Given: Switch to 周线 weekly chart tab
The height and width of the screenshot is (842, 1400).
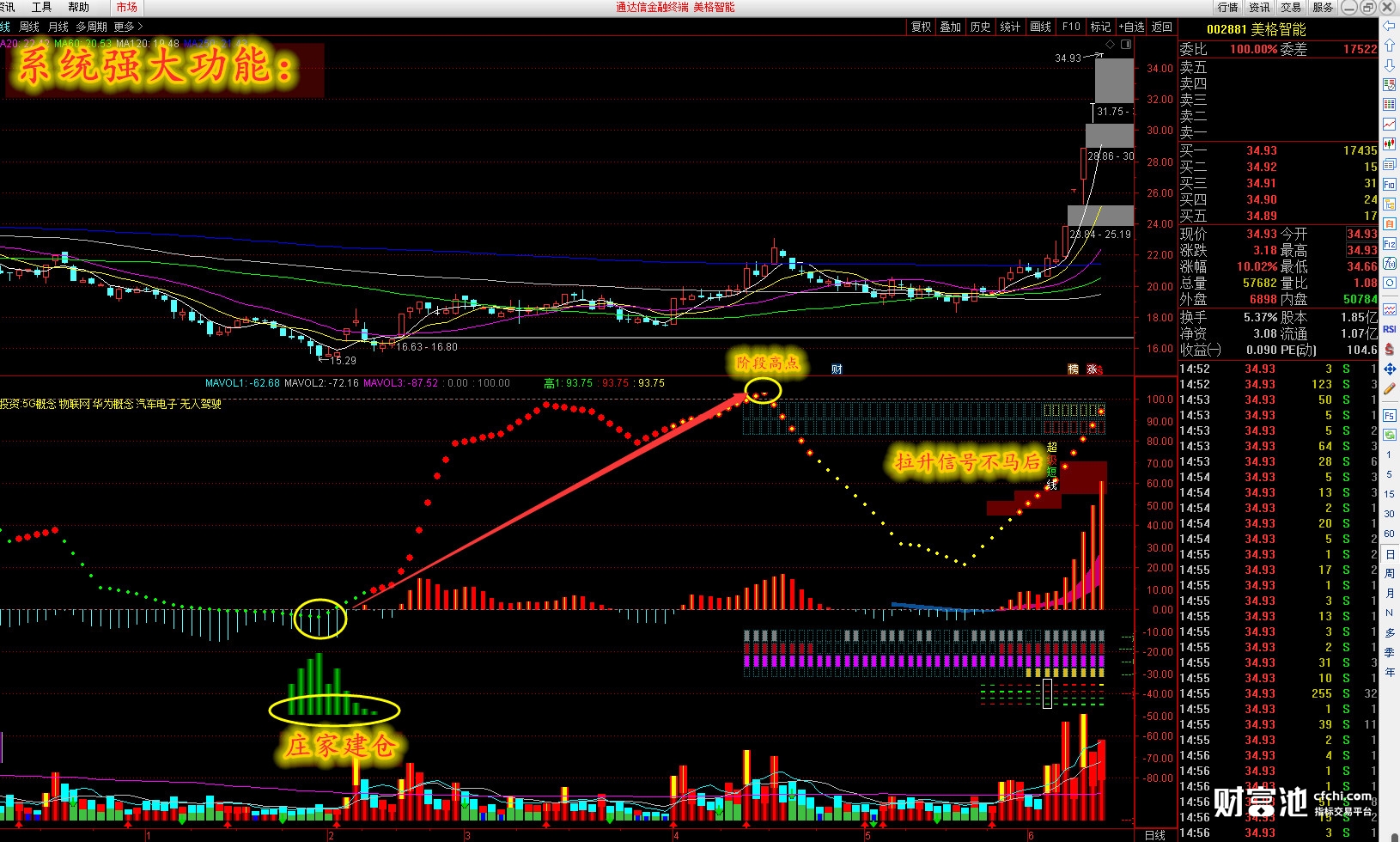Looking at the screenshot, I should click(x=28, y=27).
